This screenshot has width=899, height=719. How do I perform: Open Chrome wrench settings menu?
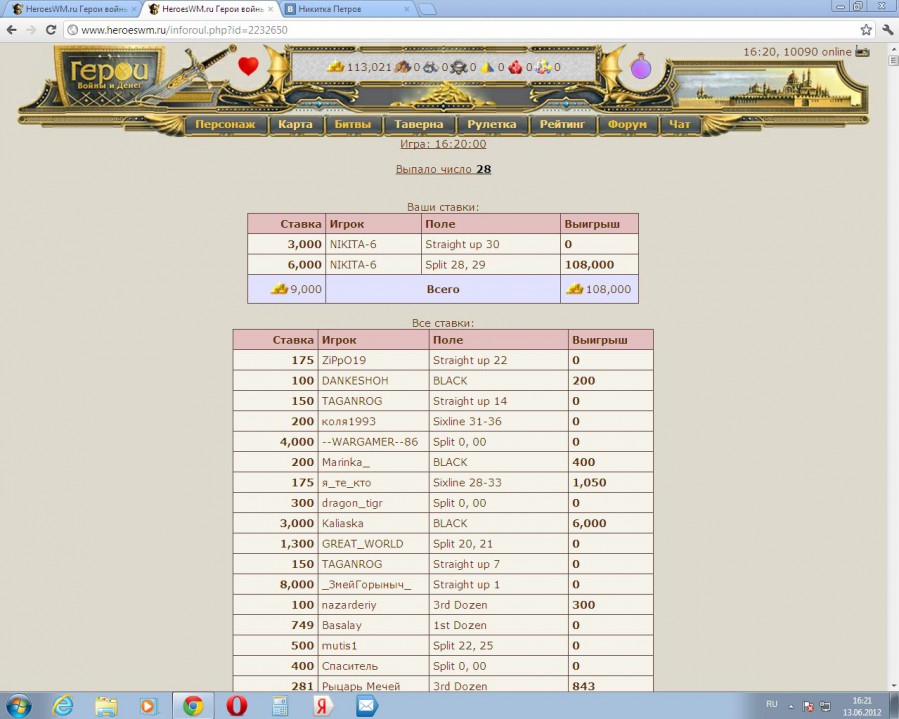(887, 30)
